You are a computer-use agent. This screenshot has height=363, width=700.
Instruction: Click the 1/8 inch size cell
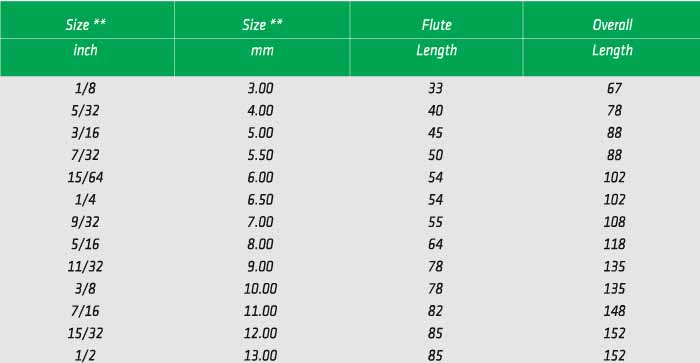[85, 88]
